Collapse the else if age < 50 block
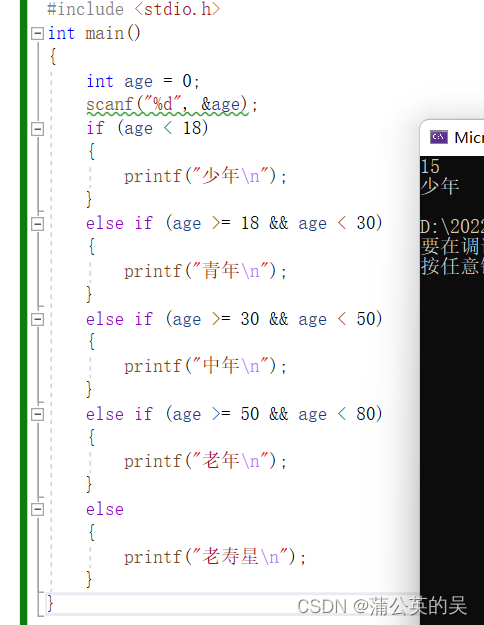Image resolution: width=484 pixels, height=625 pixels. pos(37,319)
